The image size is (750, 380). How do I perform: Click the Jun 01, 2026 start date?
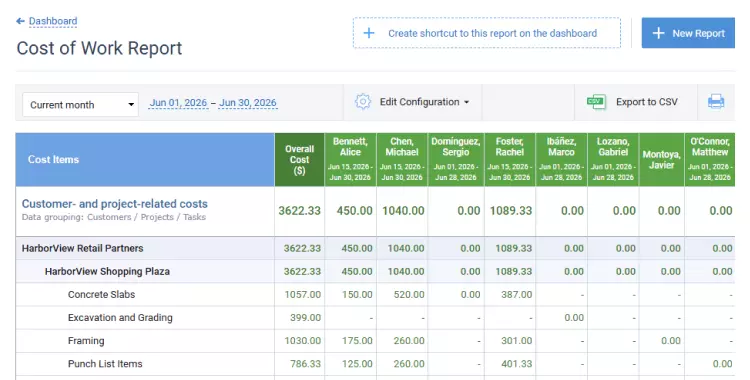coord(178,103)
